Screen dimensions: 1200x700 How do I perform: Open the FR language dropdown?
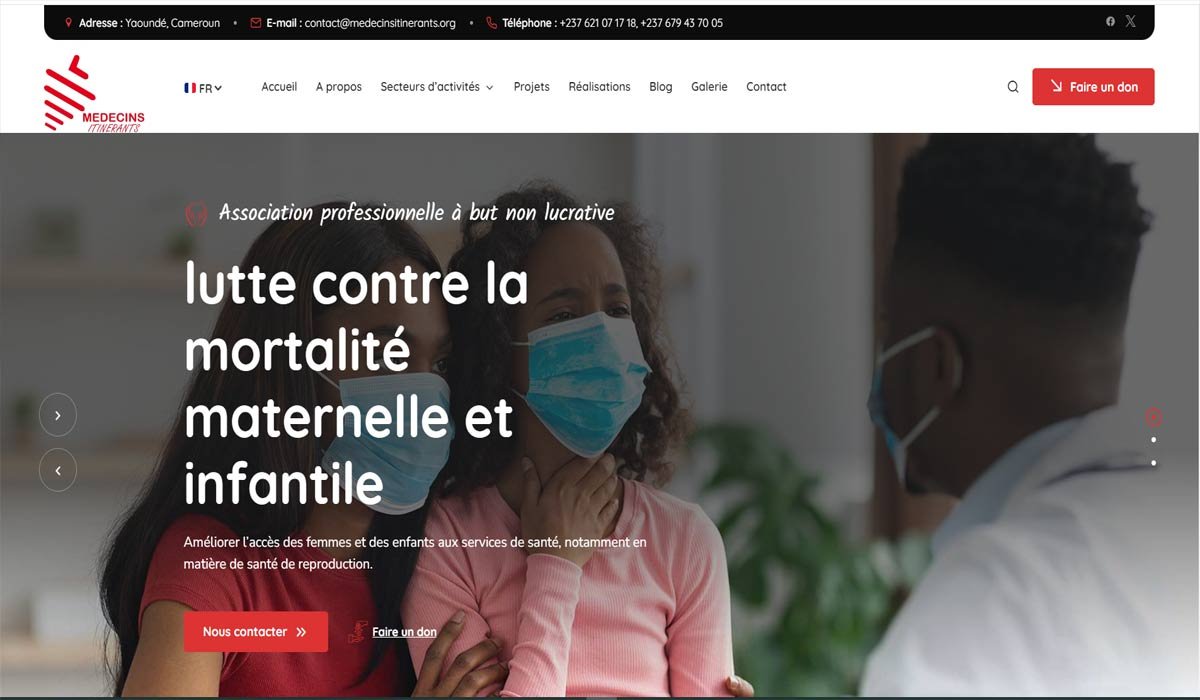(203, 88)
